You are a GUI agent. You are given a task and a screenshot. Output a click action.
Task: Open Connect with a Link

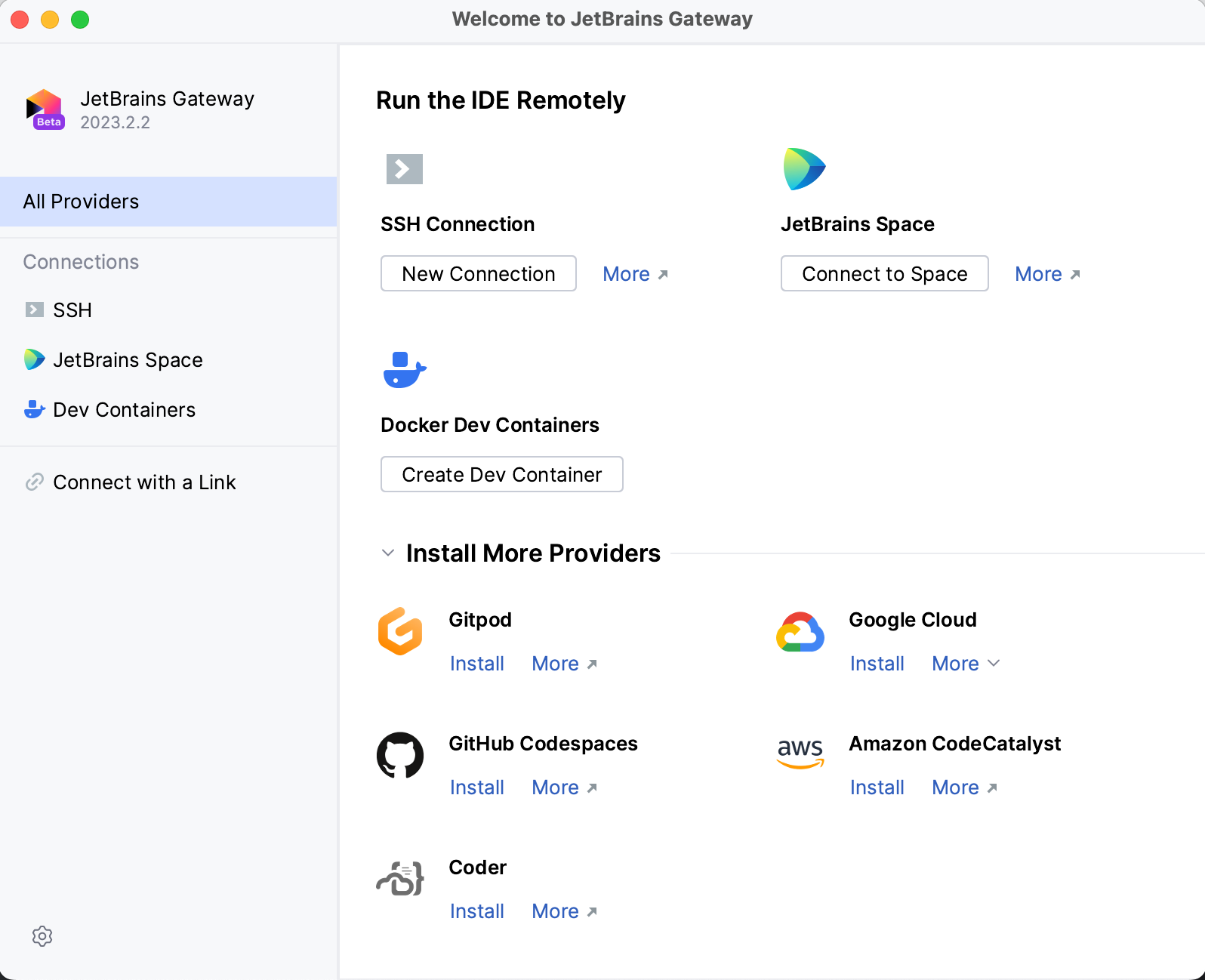click(x=168, y=482)
